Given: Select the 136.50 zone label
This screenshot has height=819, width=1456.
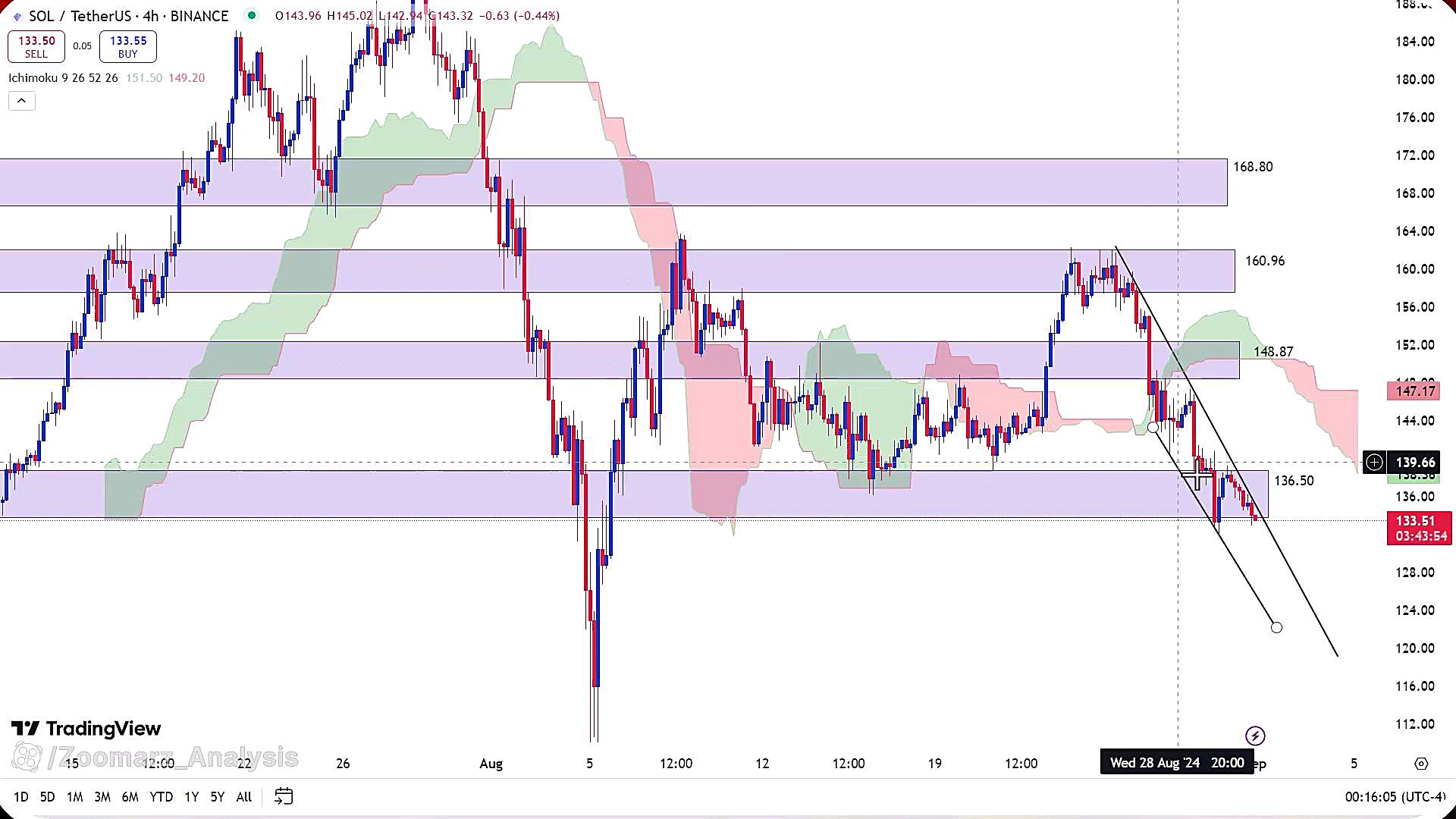Looking at the screenshot, I should click(1294, 481).
